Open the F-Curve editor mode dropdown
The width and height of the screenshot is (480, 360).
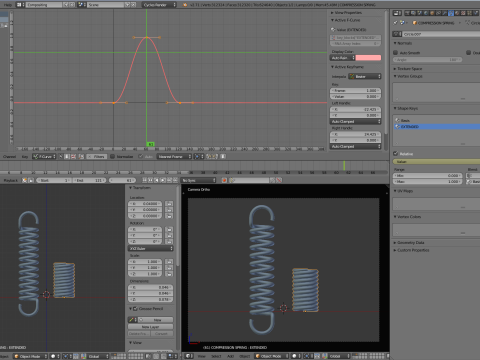44,156
